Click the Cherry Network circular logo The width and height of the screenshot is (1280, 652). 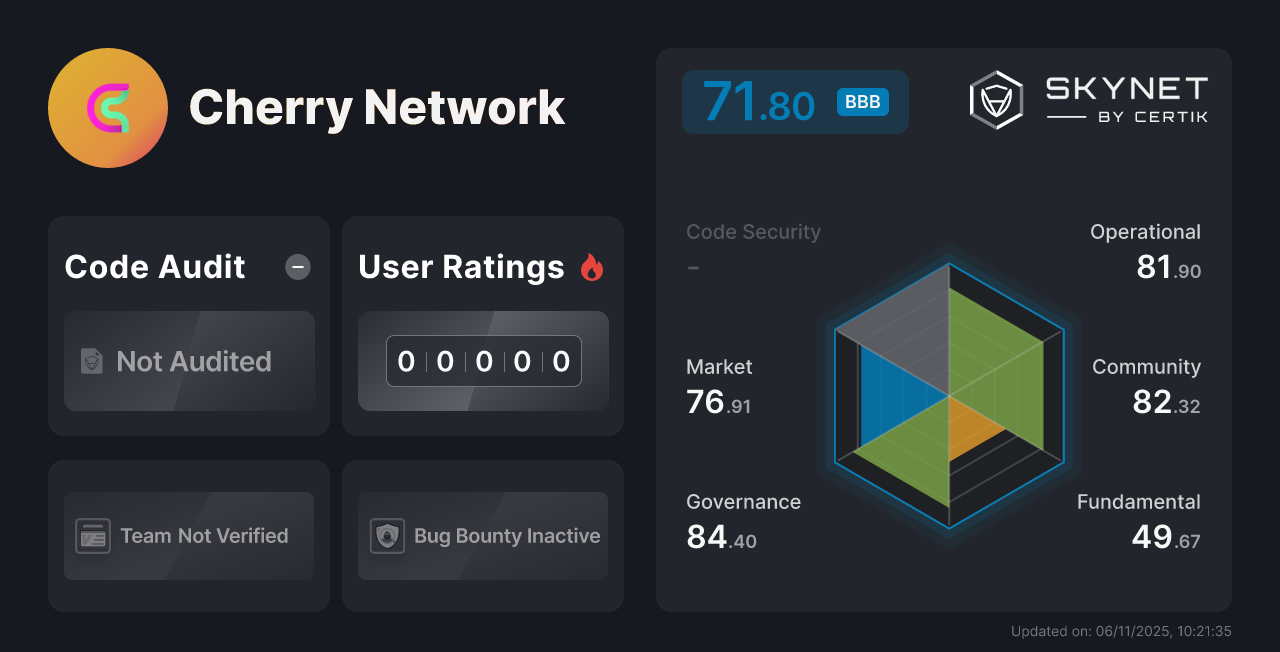pyautogui.click(x=107, y=107)
